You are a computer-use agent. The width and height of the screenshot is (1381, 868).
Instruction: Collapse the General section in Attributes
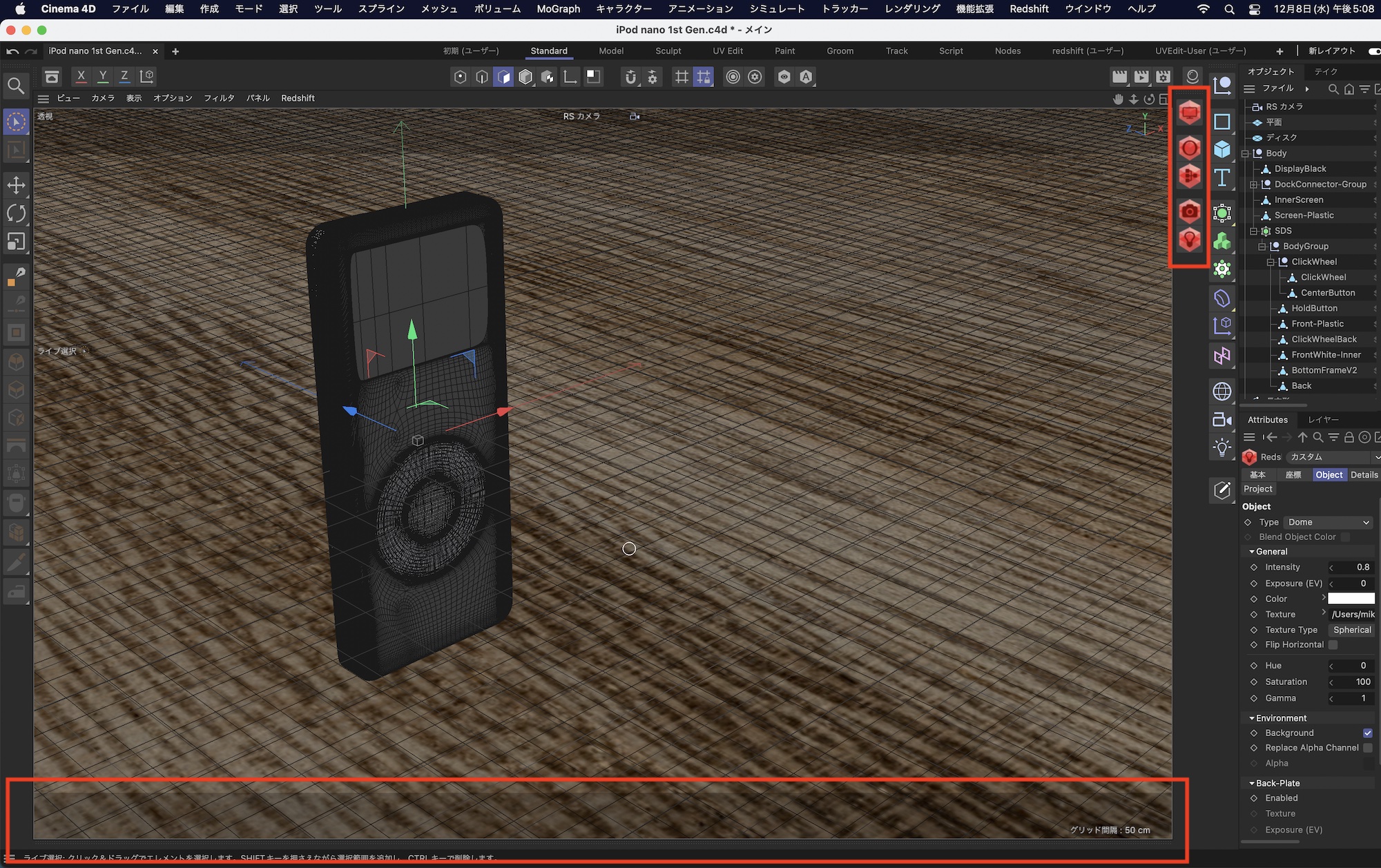pyautogui.click(x=1252, y=552)
